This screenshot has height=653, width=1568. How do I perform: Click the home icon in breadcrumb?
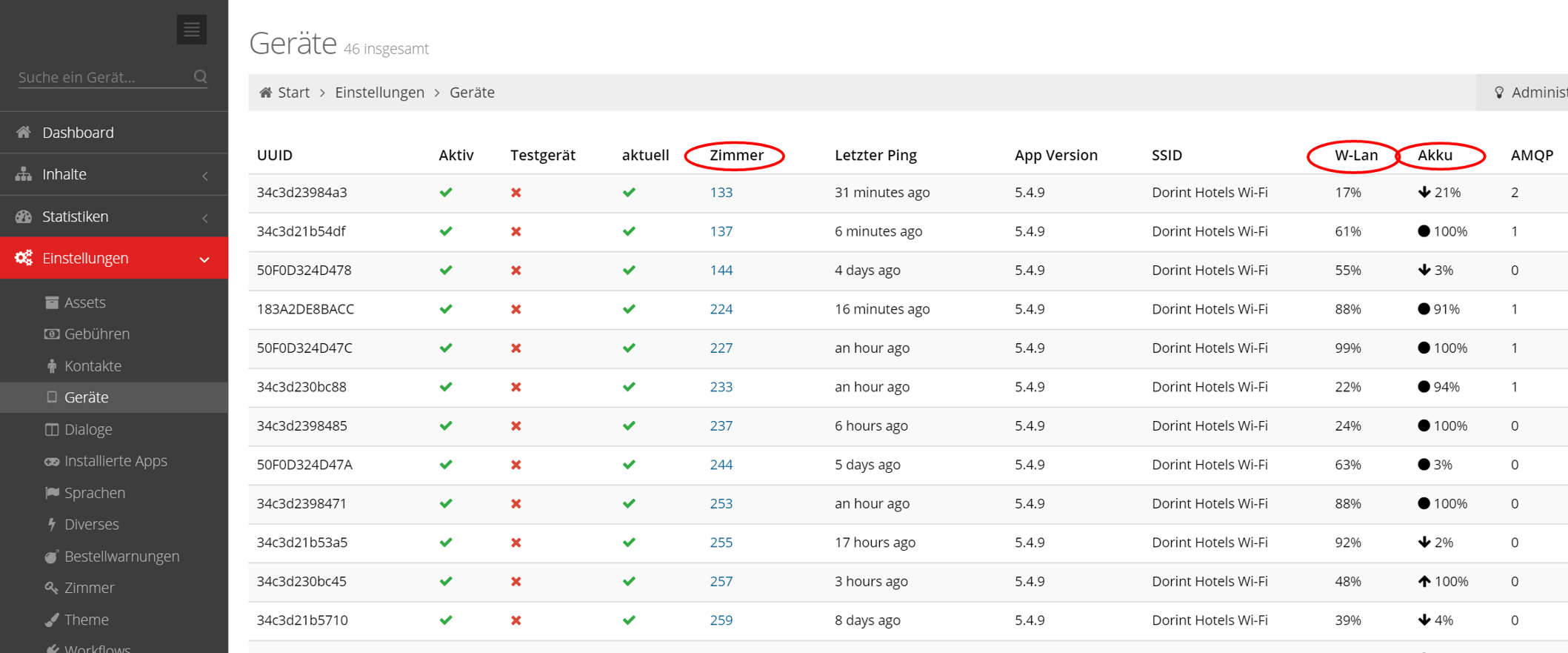(265, 93)
